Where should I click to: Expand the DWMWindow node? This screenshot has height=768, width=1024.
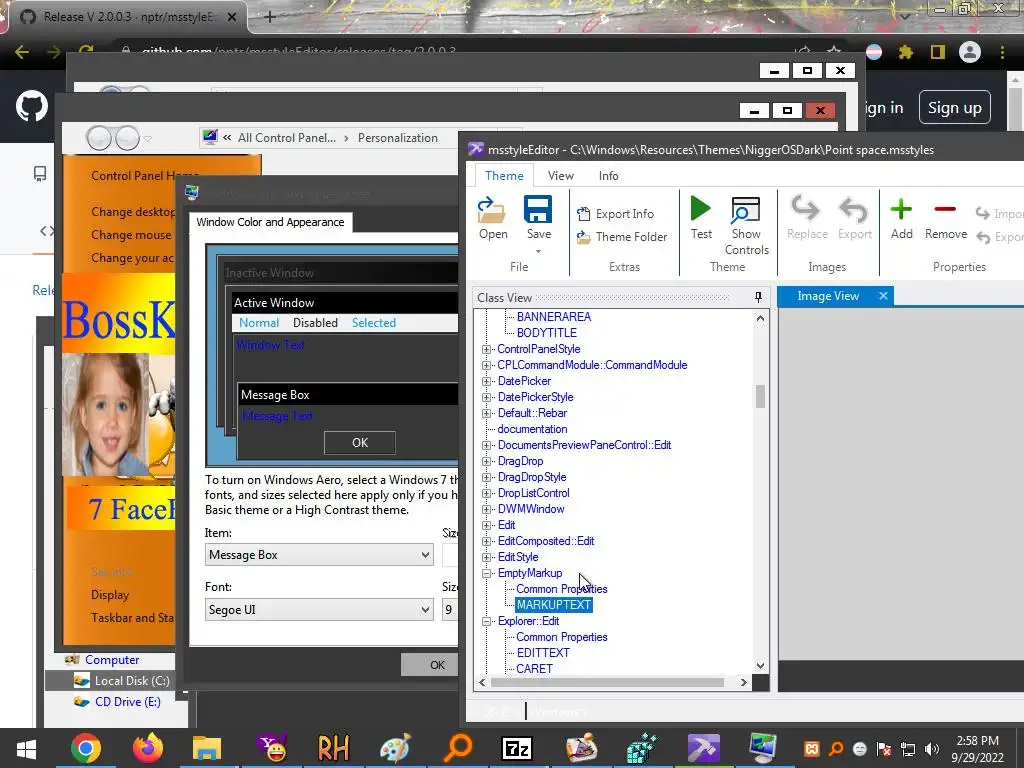[487, 509]
